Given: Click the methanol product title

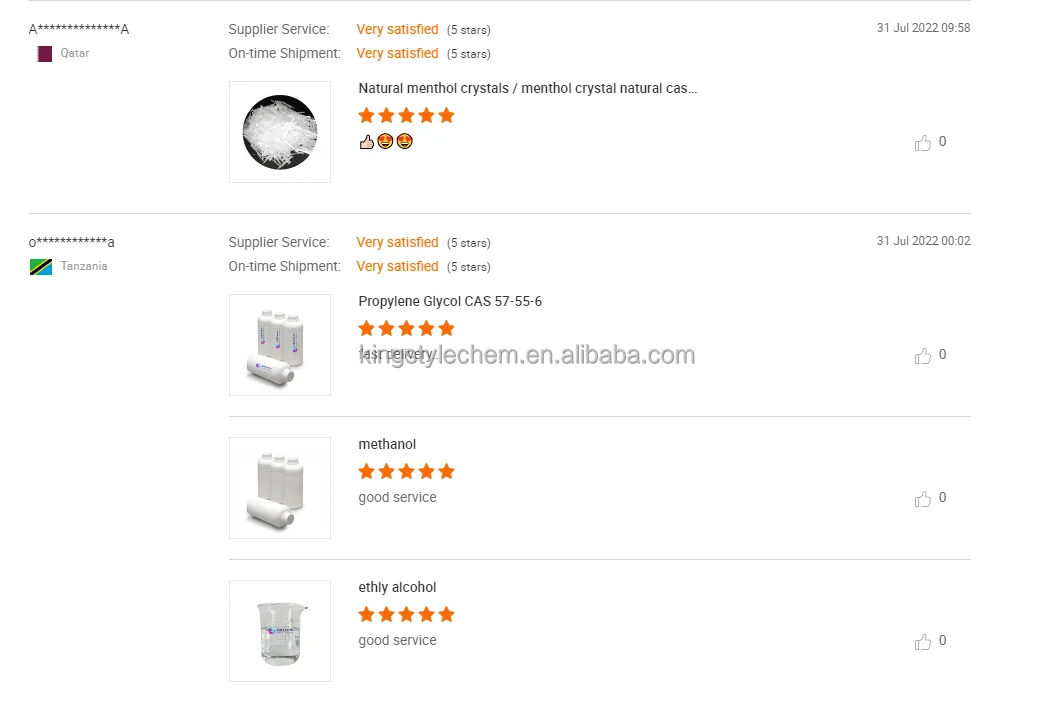Looking at the screenshot, I should tap(387, 444).
